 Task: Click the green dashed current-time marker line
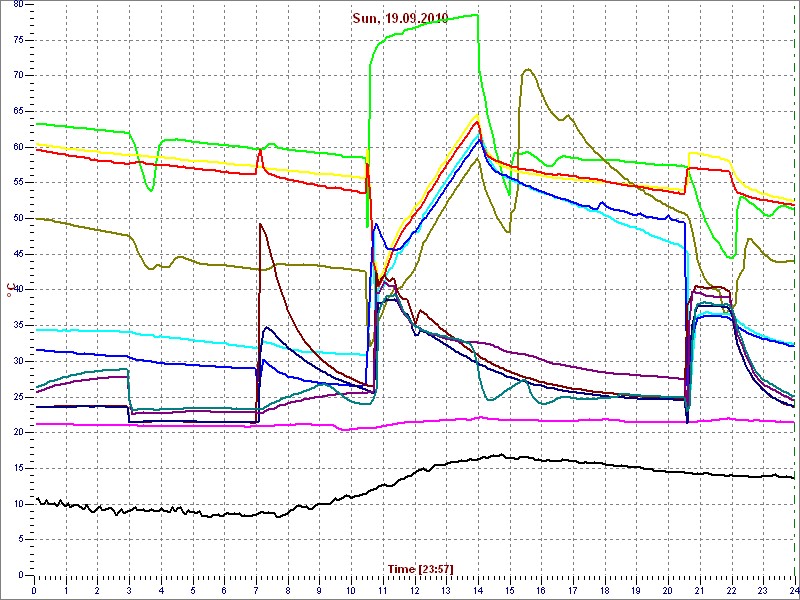tap(794, 290)
